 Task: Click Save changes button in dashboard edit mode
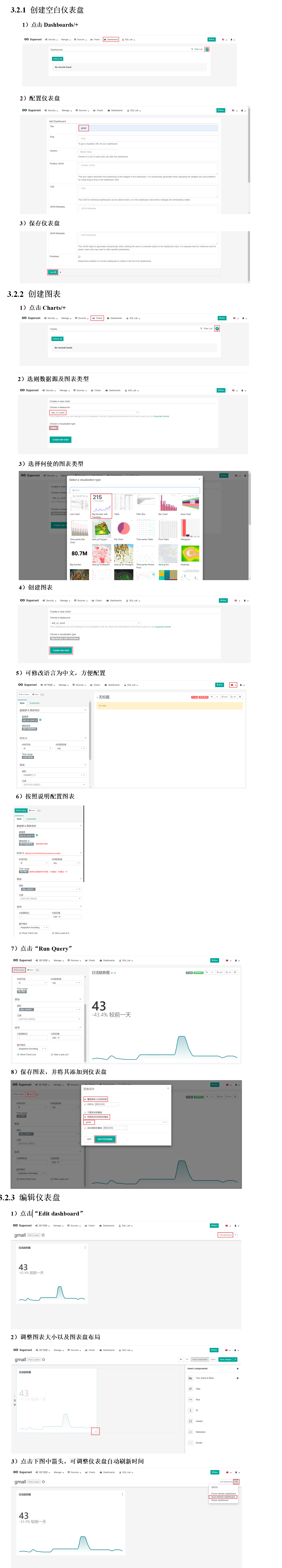pyautogui.click(x=226, y=1359)
